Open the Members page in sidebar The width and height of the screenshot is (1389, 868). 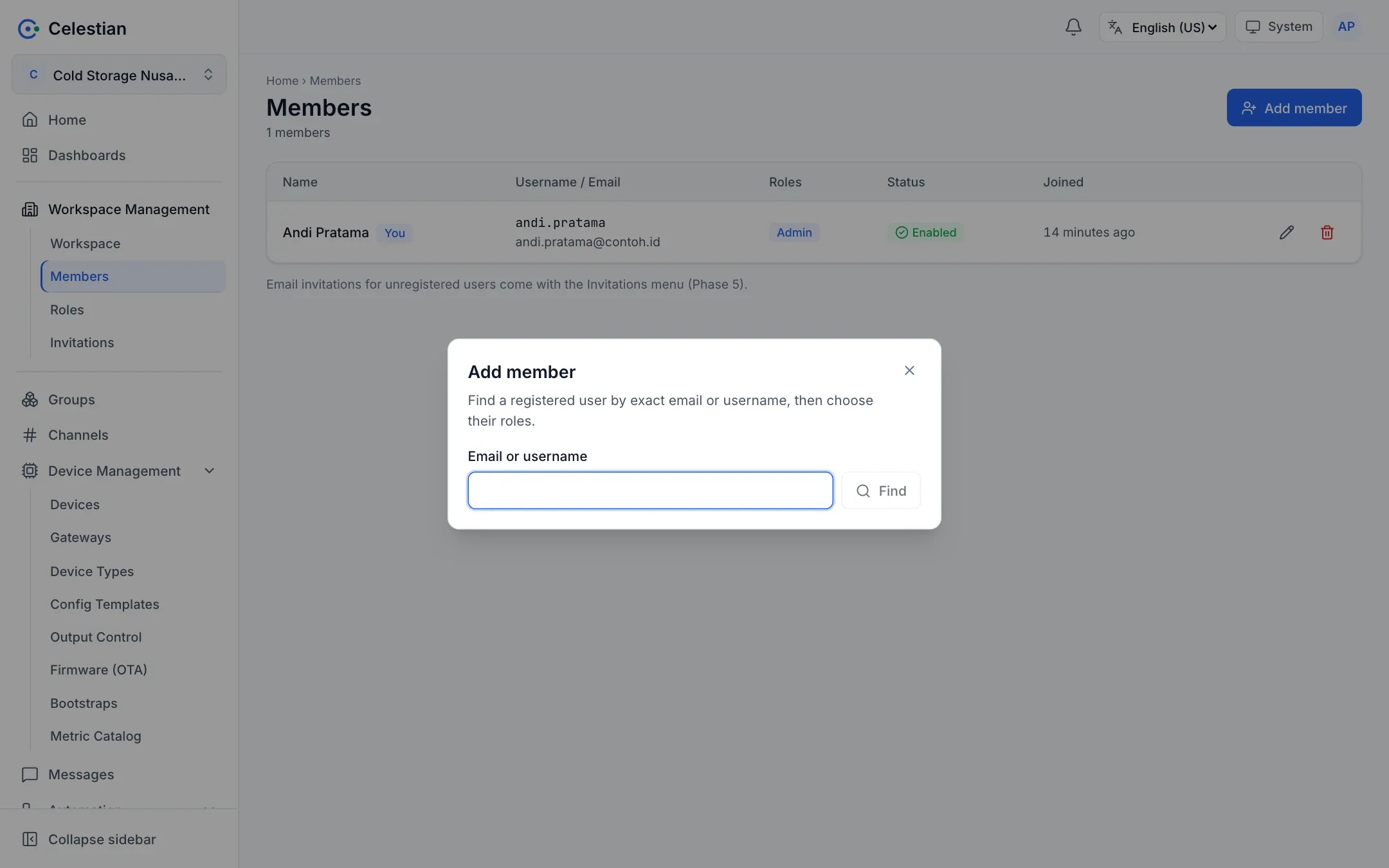(x=133, y=276)
